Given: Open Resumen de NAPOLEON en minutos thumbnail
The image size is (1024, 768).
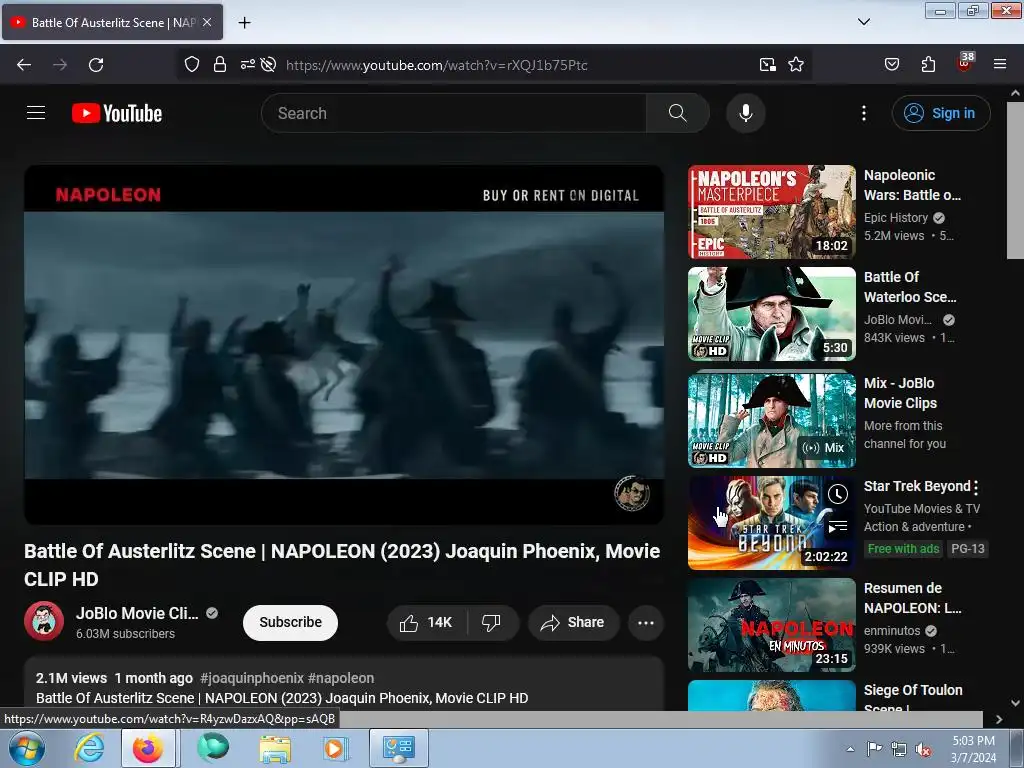Looking at the screenshot, I should click(x=772, y=624).
